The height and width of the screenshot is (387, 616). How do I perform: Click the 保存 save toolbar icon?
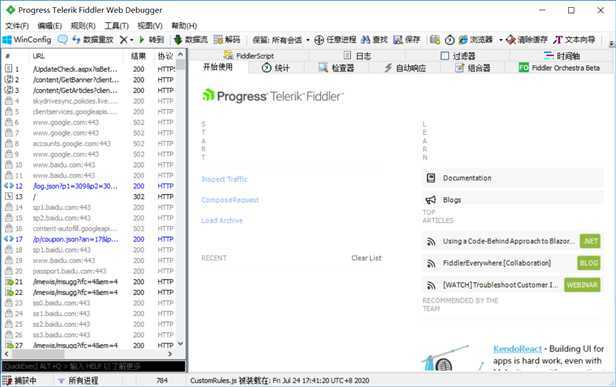[407, 40]
